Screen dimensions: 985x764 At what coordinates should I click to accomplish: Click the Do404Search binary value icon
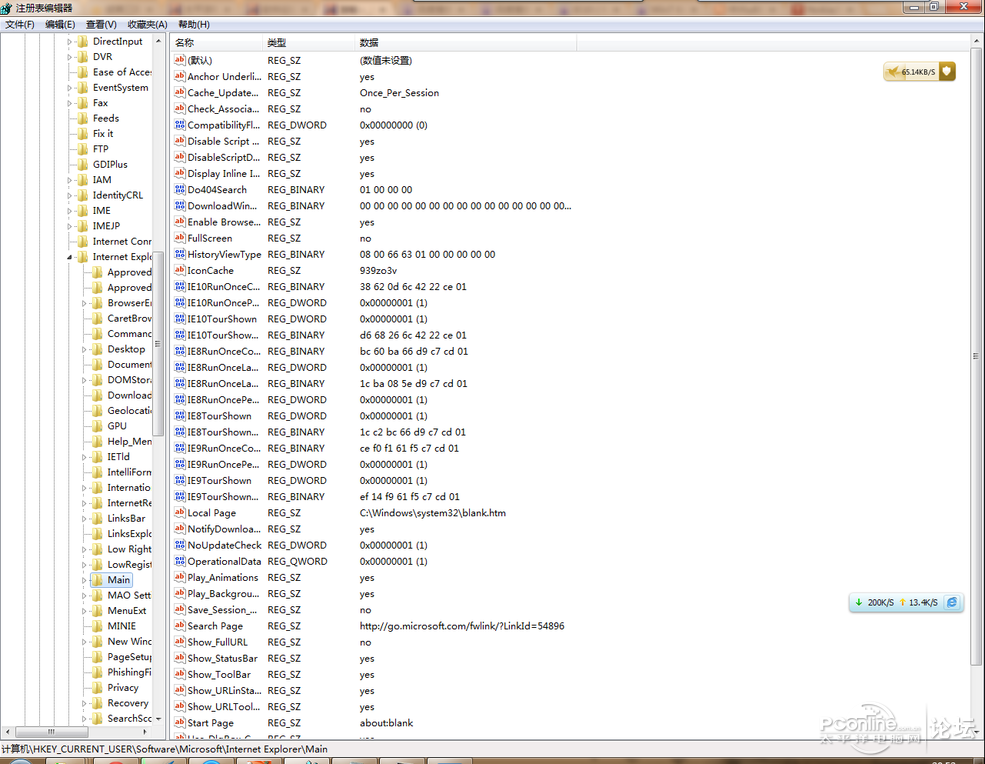[180, 190]
